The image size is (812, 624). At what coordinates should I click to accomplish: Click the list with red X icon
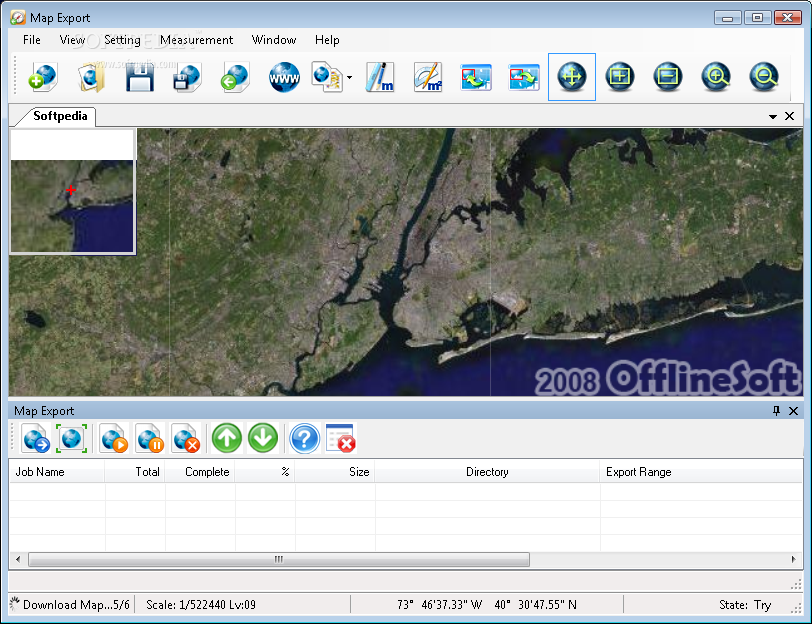341,439
